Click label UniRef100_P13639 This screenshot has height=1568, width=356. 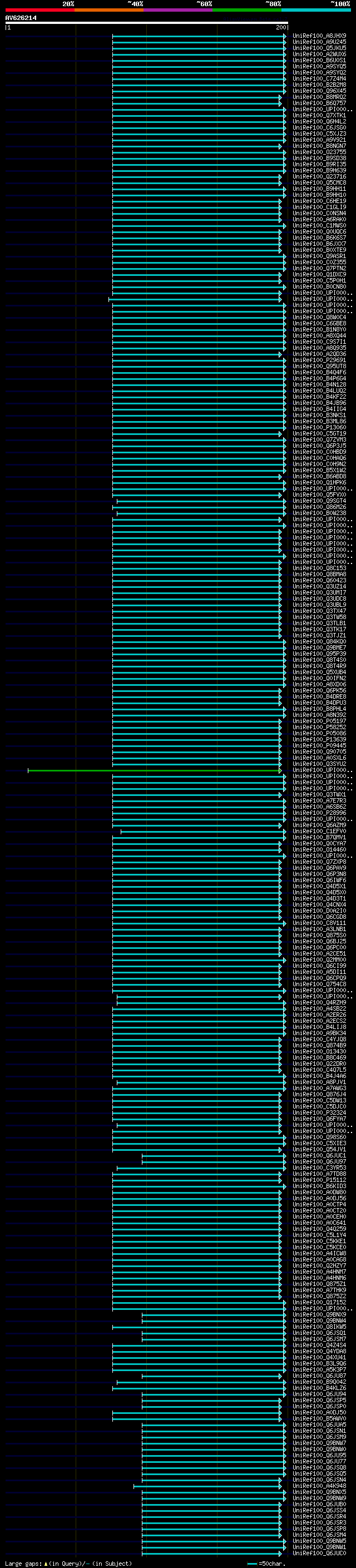click(x=319, y=740)
